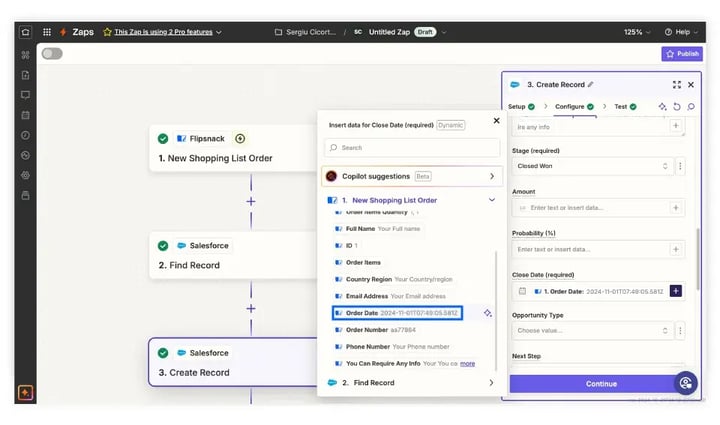Screen dimensions: 720x425
Task: Click three-dot menu beside Stage field
Action: (680, 166)
